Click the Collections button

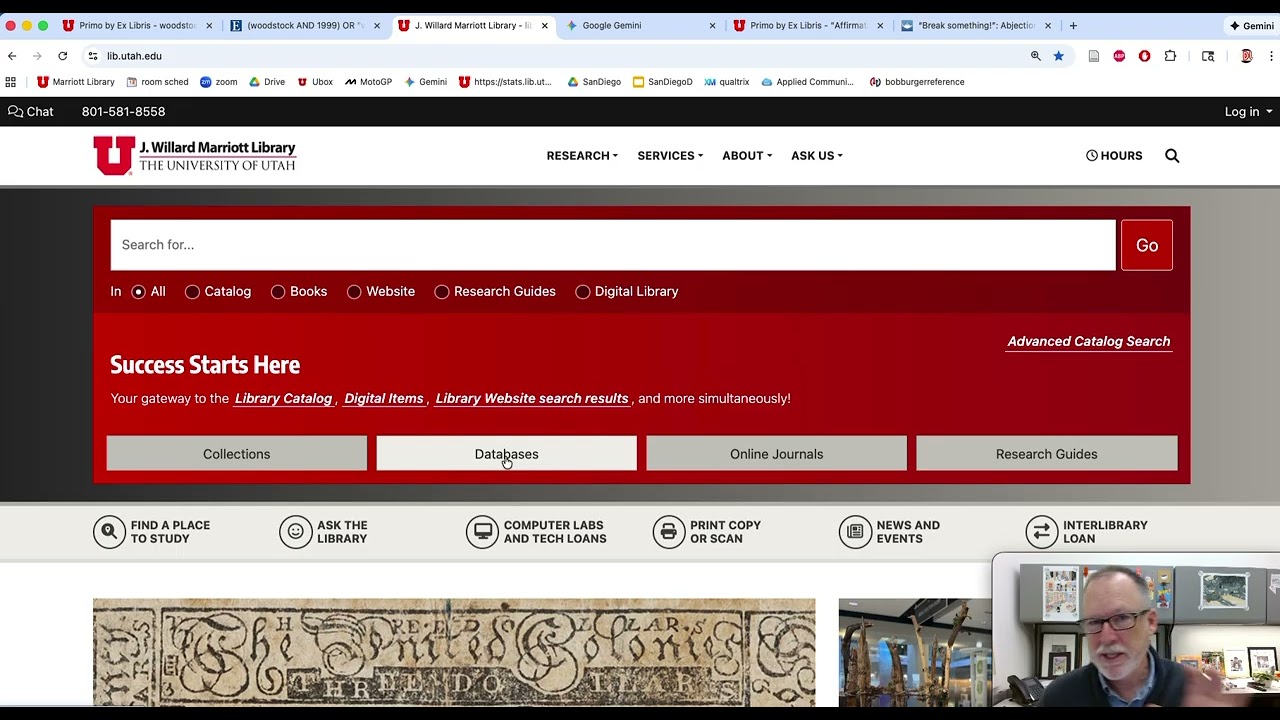tap(237, 454)
